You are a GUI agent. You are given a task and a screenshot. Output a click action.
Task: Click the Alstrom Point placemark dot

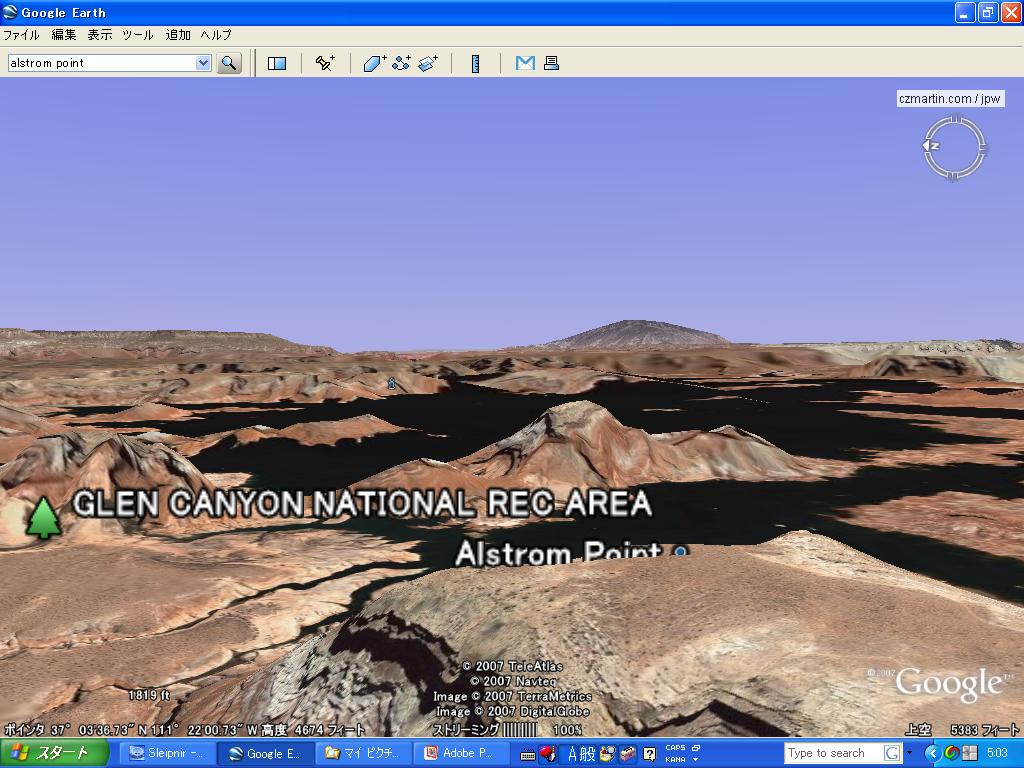coord(680,552)
